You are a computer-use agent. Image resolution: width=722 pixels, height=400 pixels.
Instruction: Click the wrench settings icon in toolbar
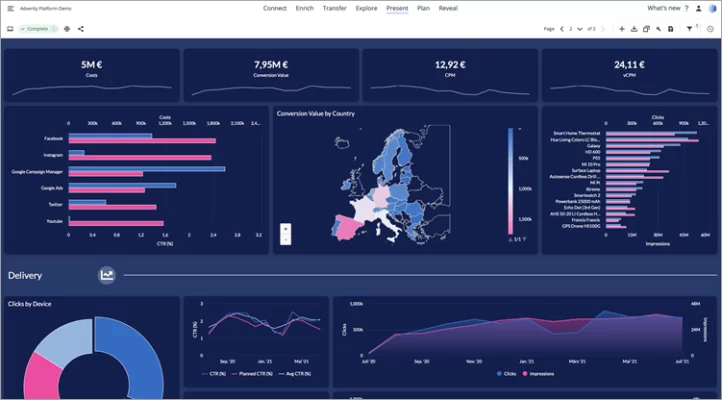pyautogui.click(x=658, y=29)
